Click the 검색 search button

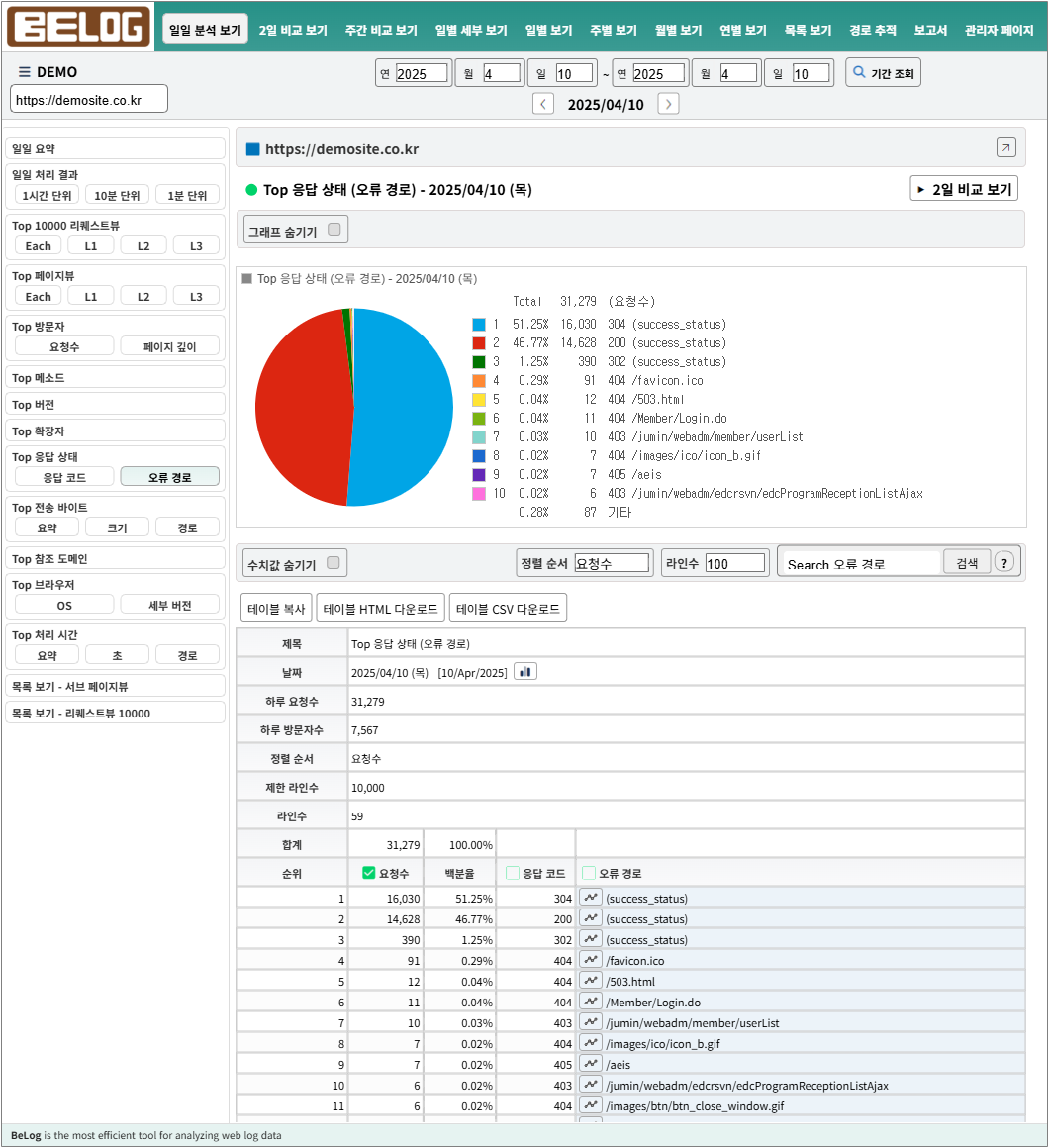[x=966, y=562]
